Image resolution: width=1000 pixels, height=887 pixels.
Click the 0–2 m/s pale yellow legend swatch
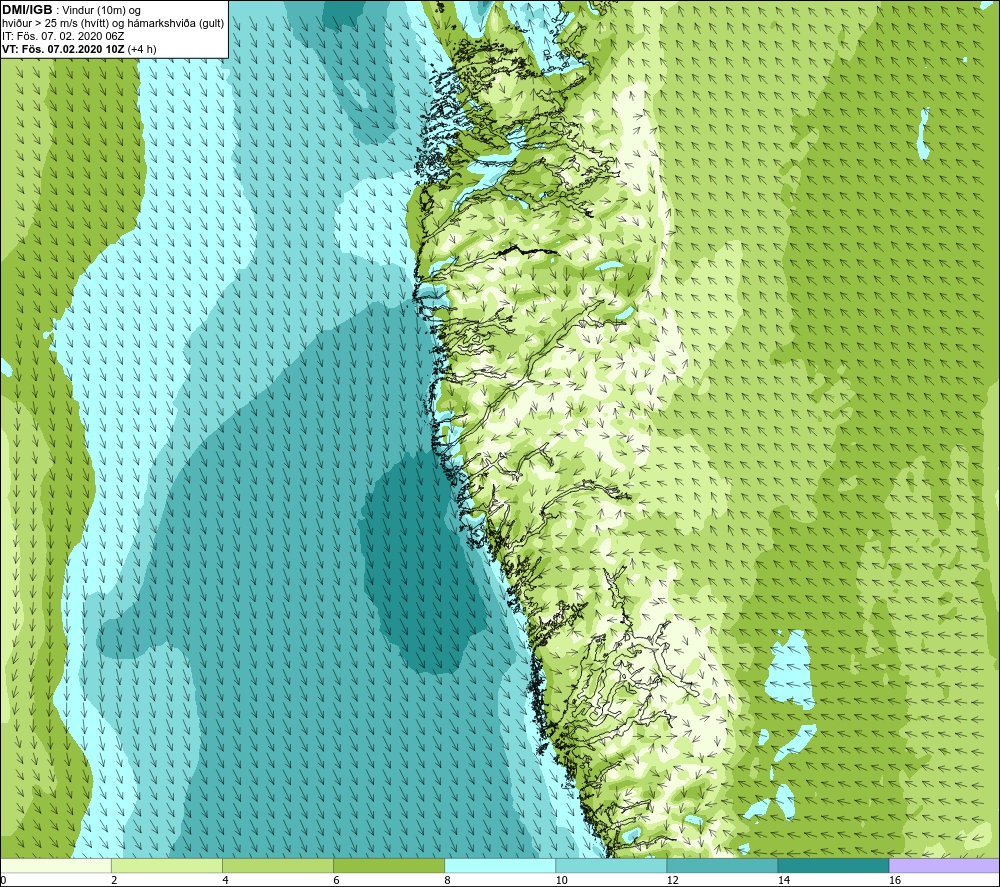click(x=56, y=865)
